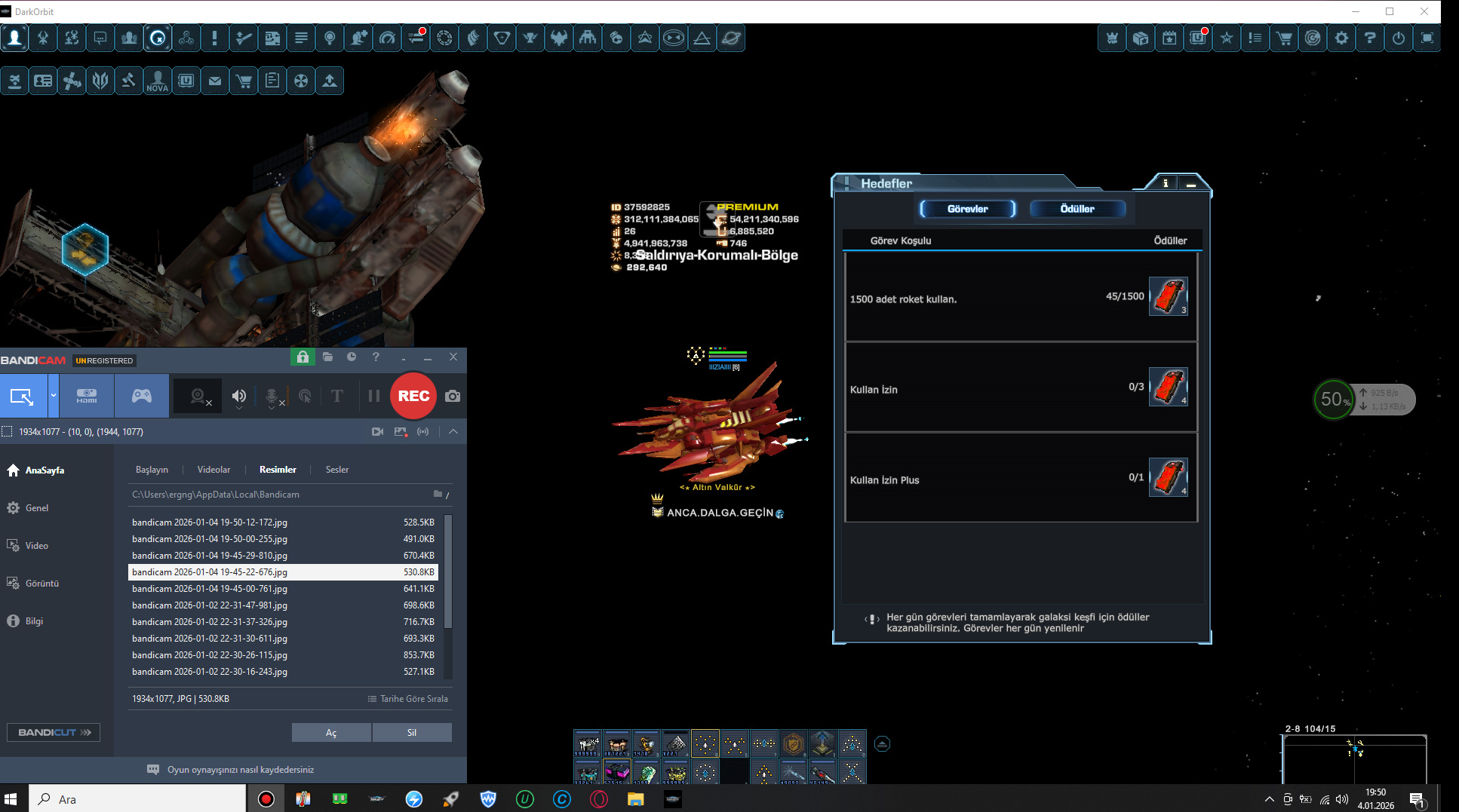Image resolution: width=1459 pixels, height=812 pixels.
Task: Toggle the Bandicam text overlay T button
Action: click(x=337, y=396)
